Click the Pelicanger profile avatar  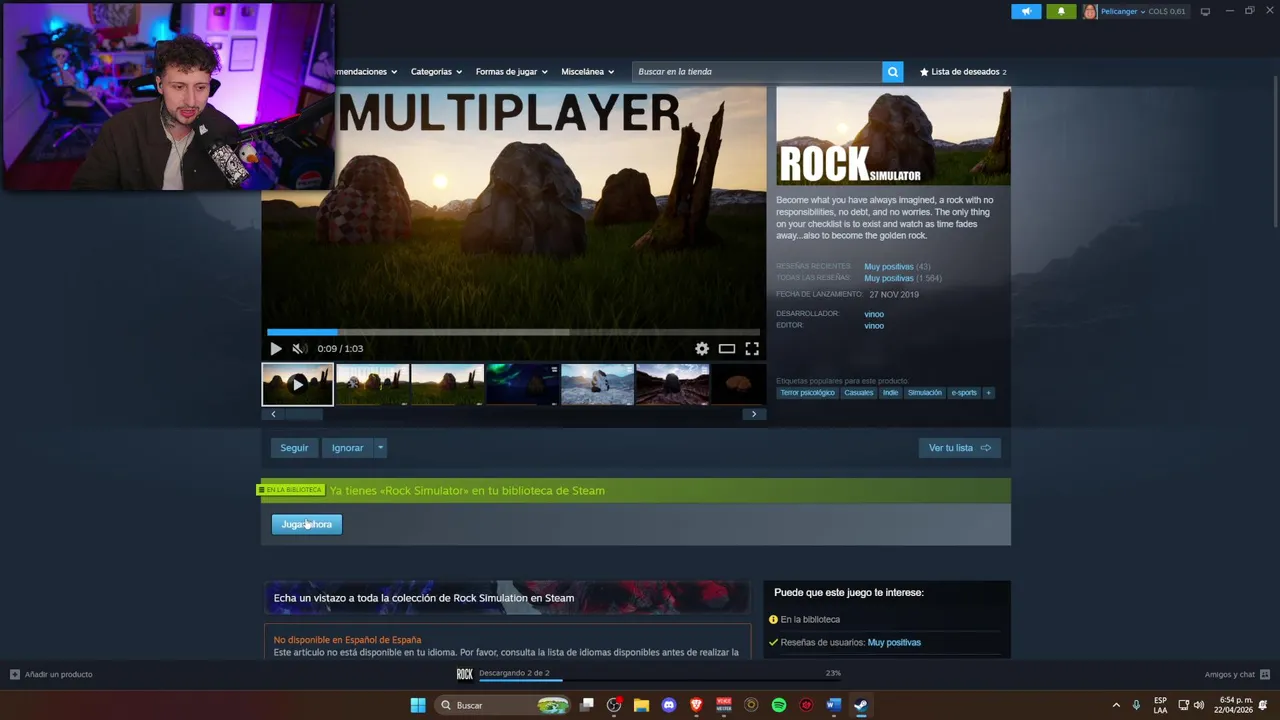(1089, 11)
